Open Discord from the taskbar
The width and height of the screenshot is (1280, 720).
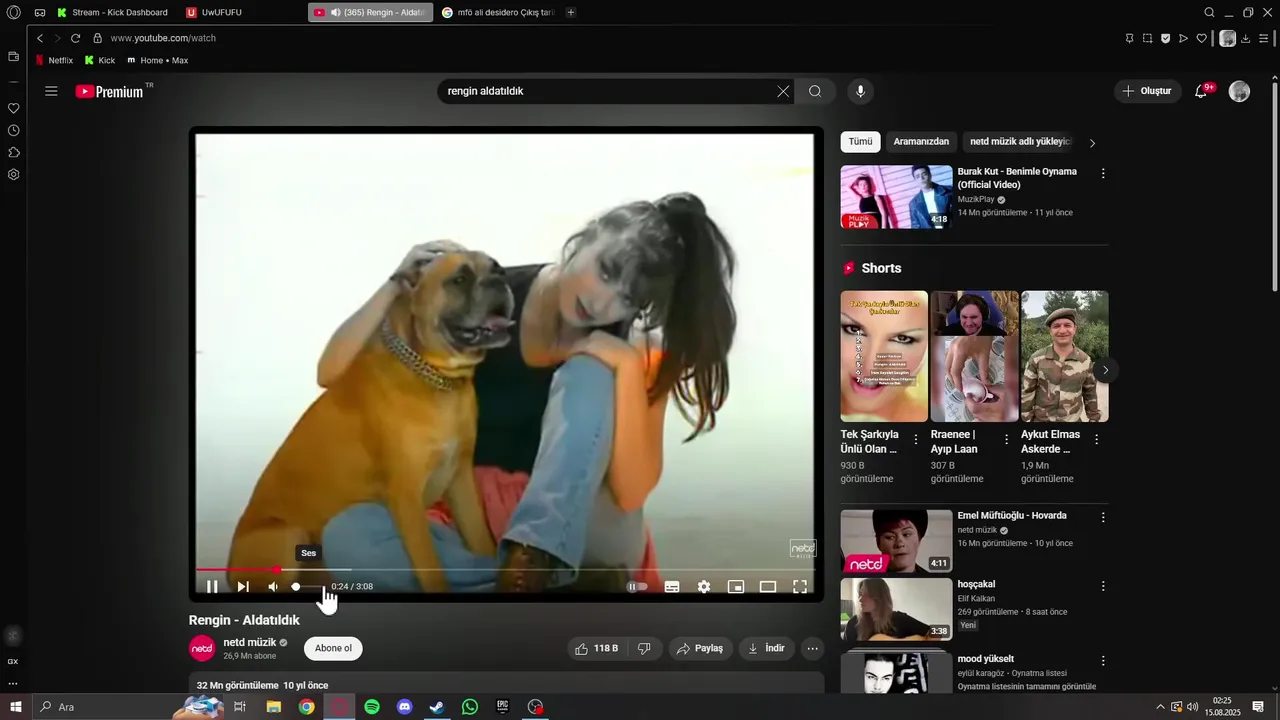[x=405, y=707]
